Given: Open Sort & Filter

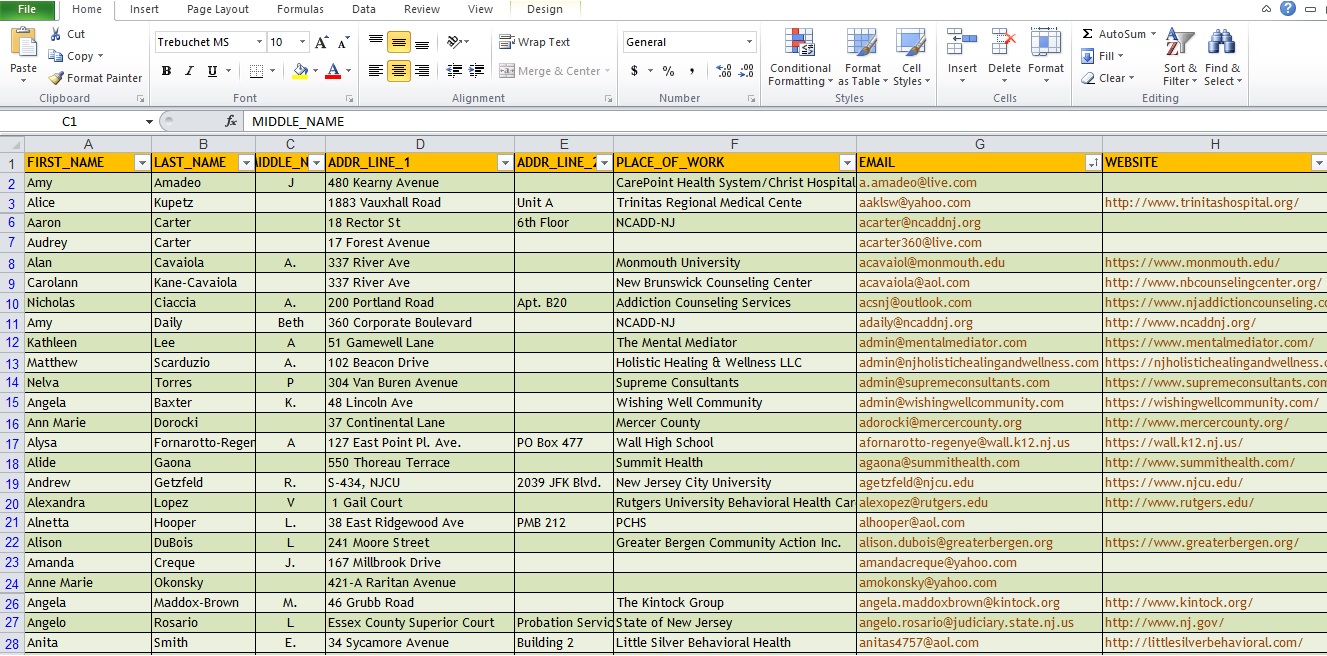Looking at the screenshot, I should pyautogui.click(x=1180, y=58).
